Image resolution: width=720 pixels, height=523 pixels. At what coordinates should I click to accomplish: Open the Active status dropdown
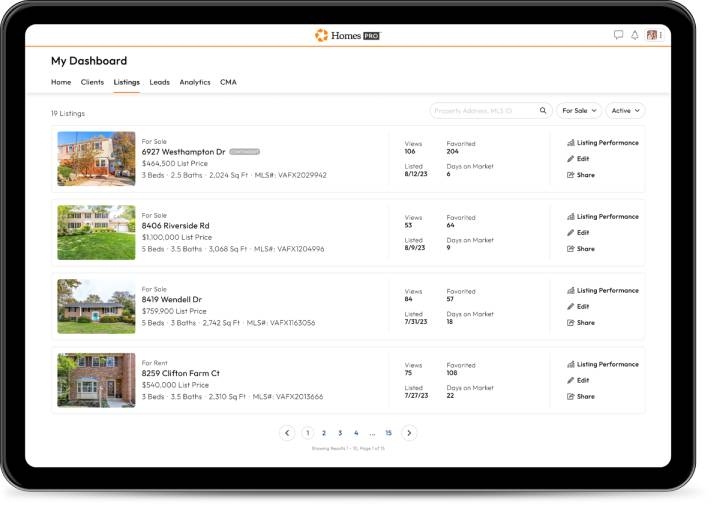[625, 111]
